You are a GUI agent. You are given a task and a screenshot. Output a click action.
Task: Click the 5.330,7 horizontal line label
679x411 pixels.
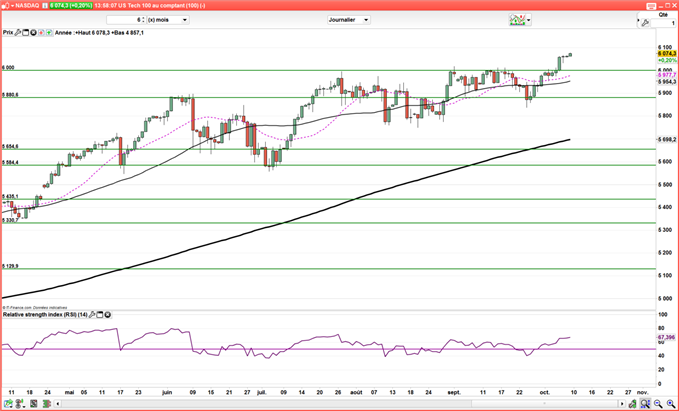click(10, 220)
